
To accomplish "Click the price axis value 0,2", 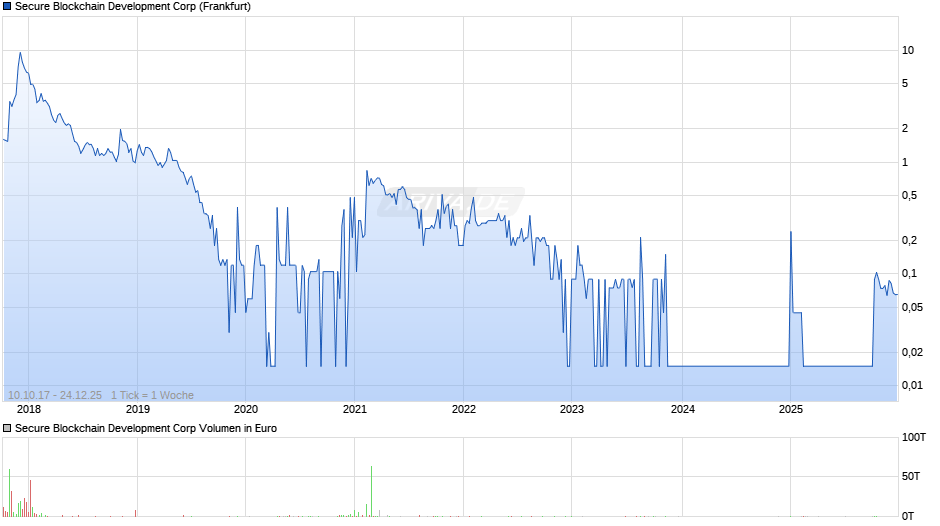I will [909, 241].
